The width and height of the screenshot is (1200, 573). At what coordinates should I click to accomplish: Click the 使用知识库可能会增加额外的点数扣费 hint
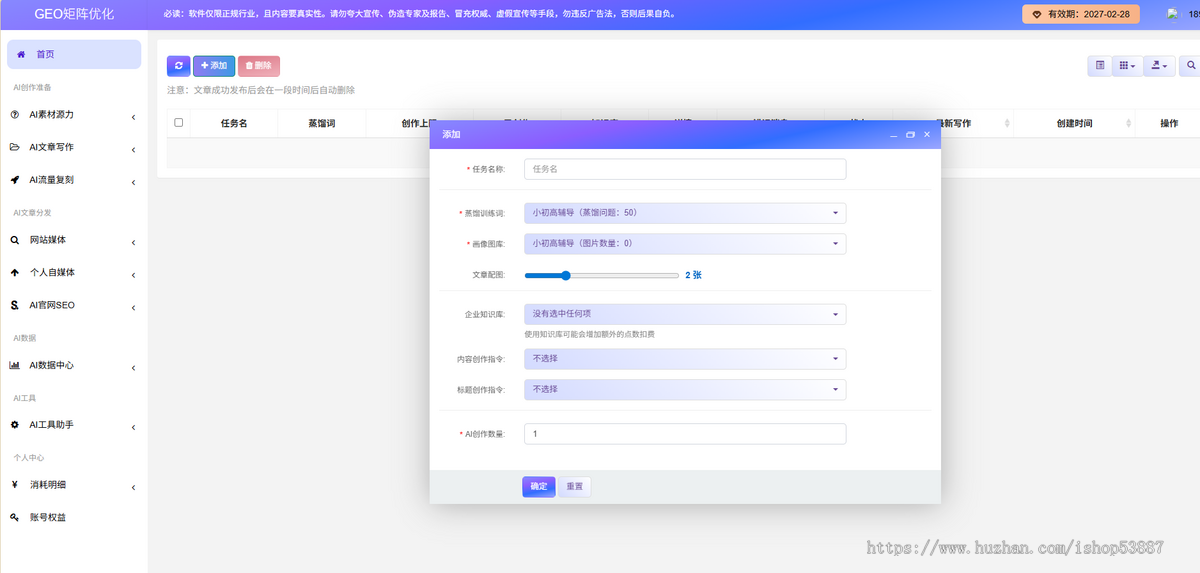click(x=590, y=334)
